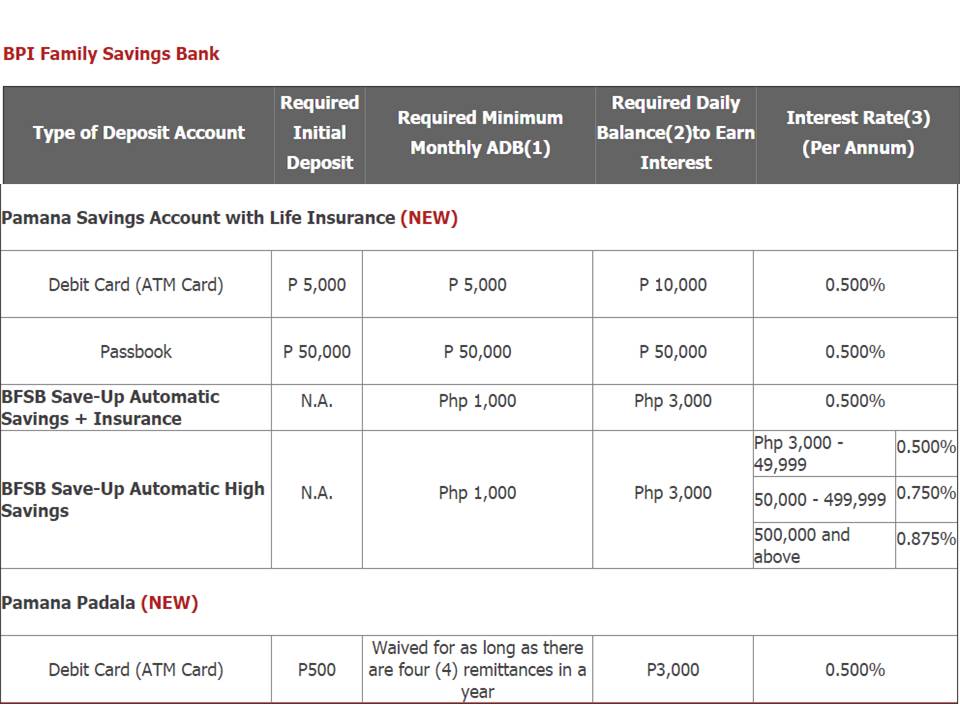Click the Required Initial Deposit column header
Image resolution: width=960 pixels, height=720 pixels.
tap(320, 133)
